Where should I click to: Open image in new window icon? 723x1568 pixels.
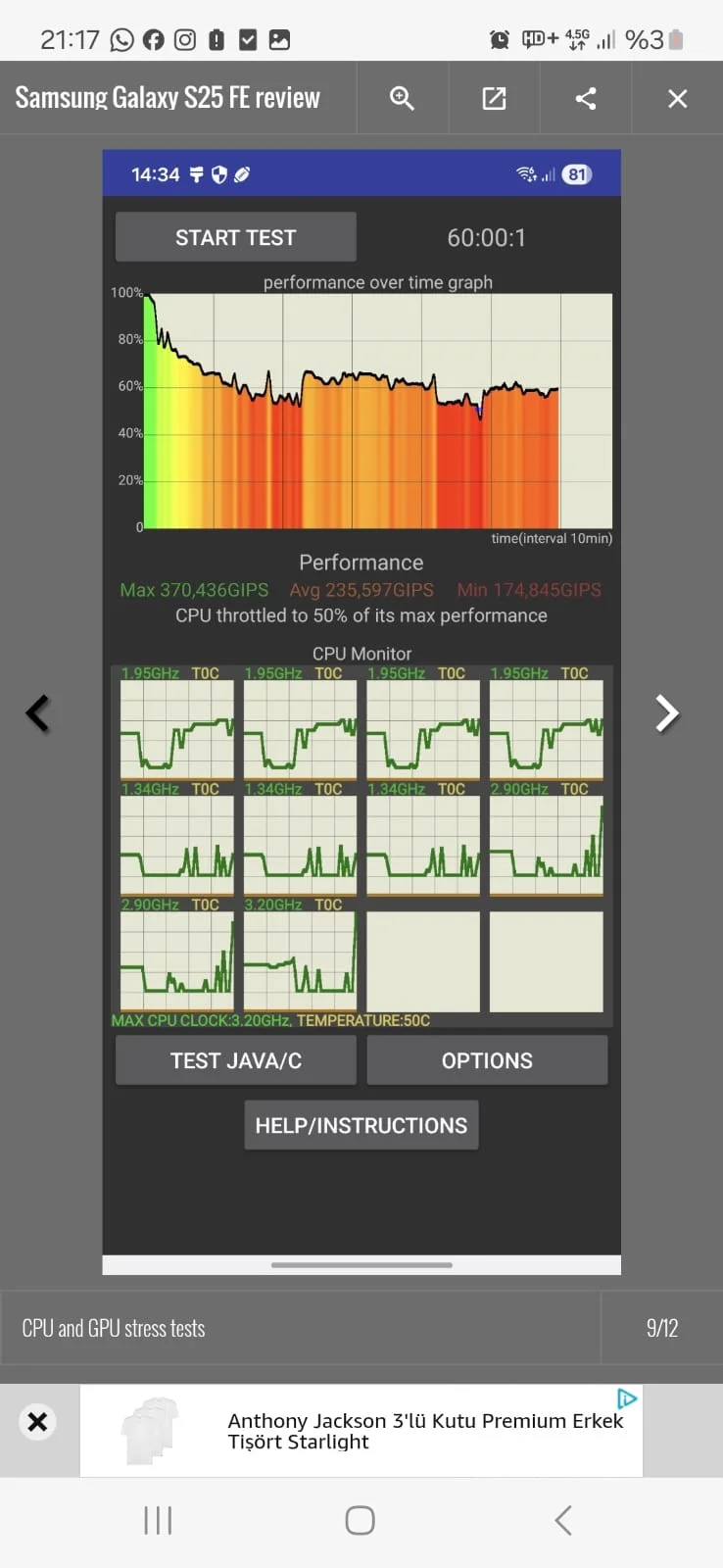(494, 98)
